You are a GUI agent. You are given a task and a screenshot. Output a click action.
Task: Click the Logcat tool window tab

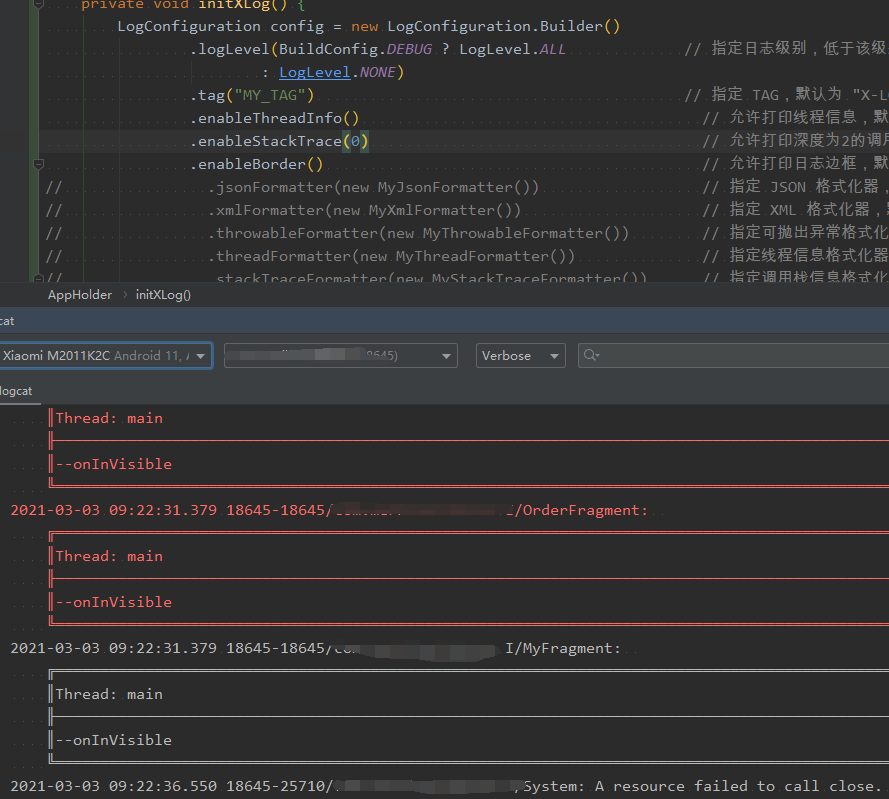point(6,321)
